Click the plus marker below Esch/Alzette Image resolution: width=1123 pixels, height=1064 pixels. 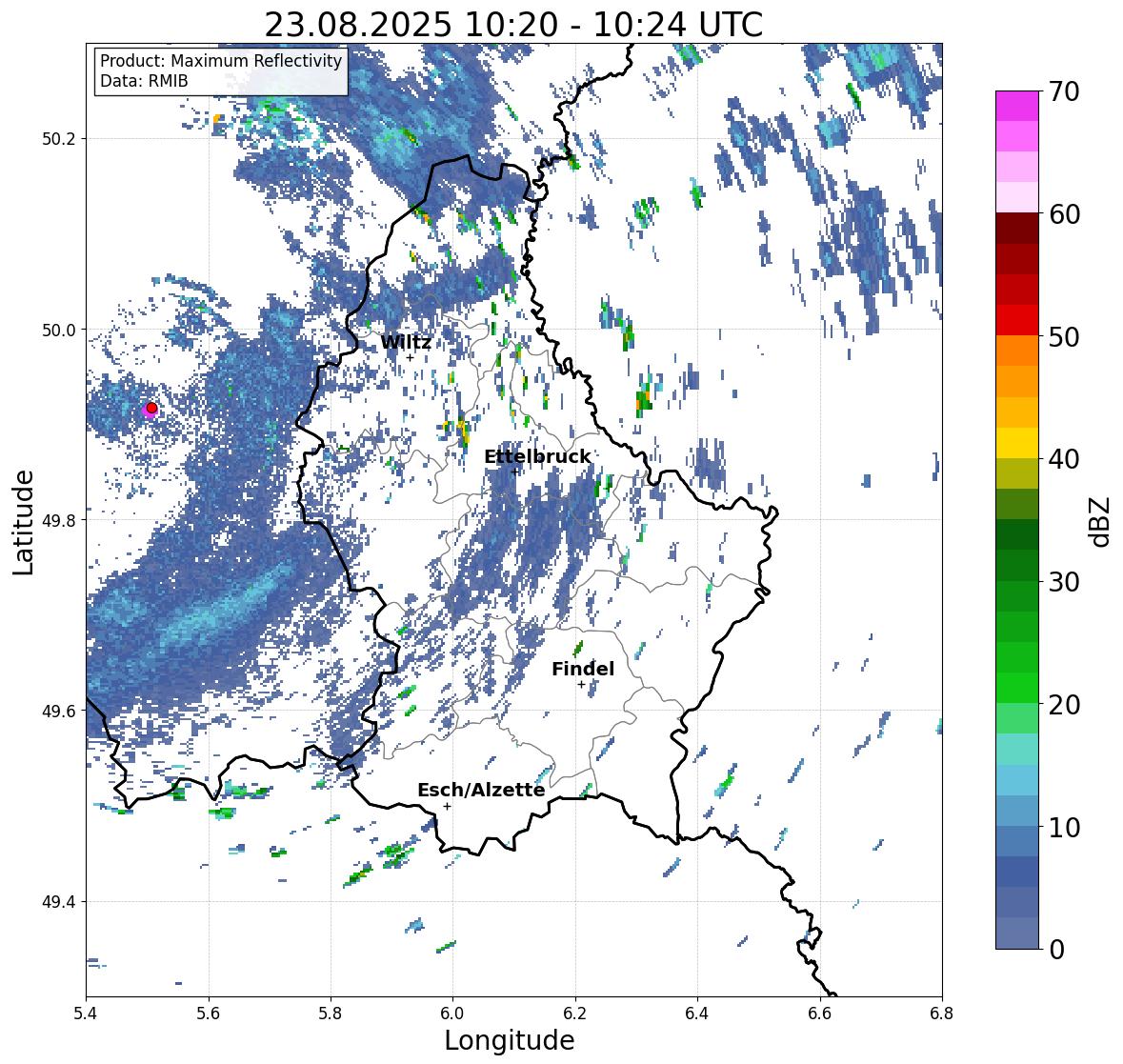coord(447,806)
